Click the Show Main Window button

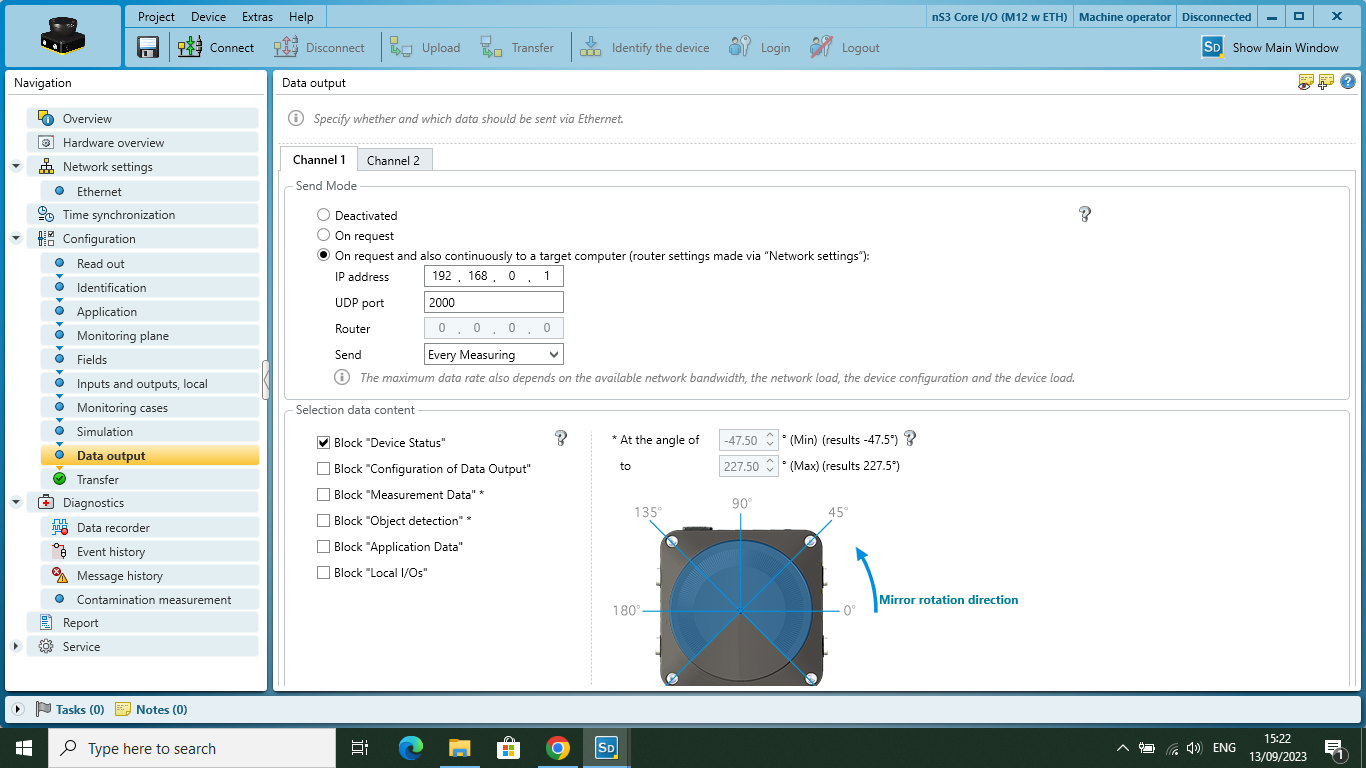pos(1271,47)
